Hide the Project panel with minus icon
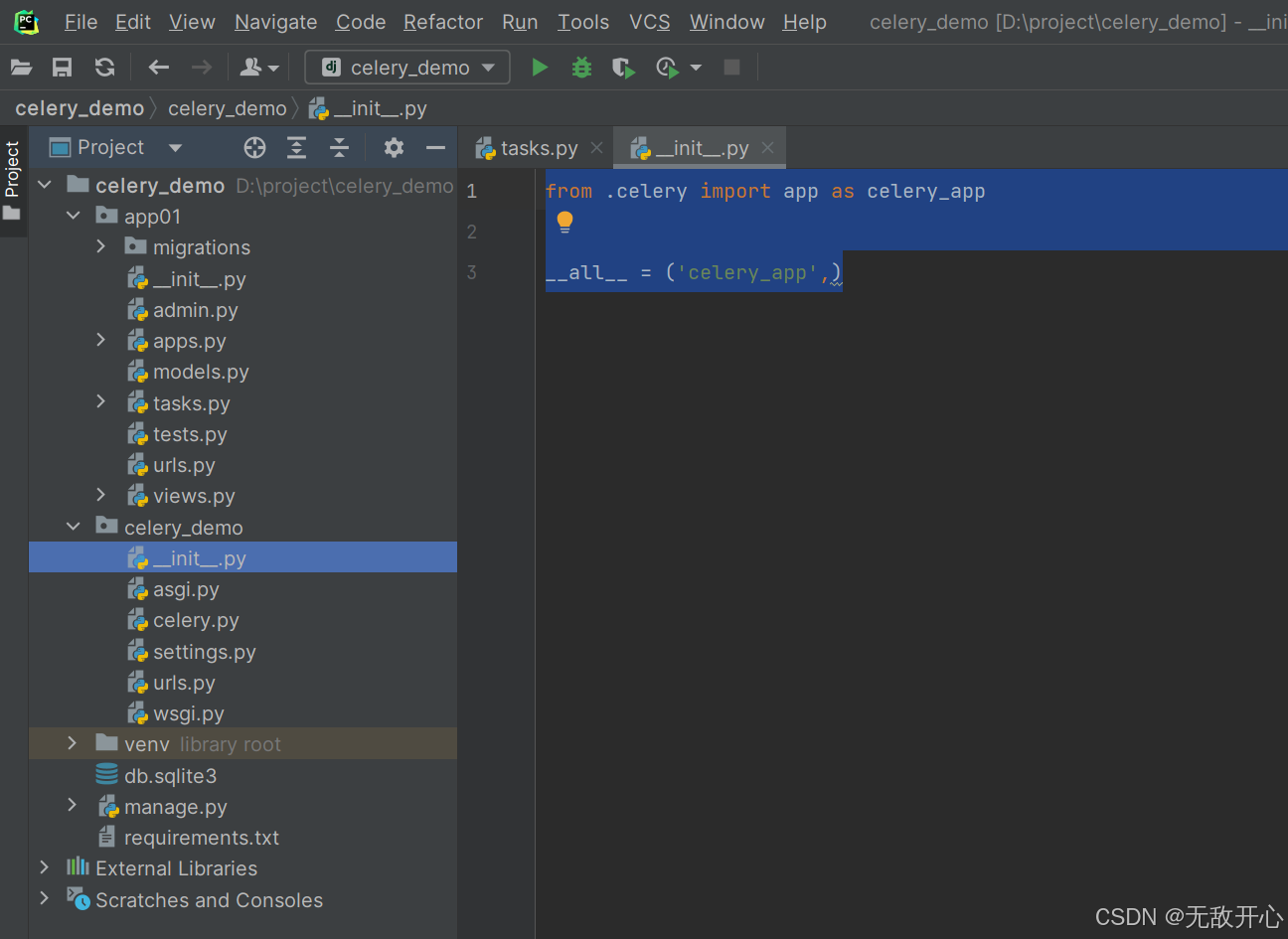Image resolution: width=1288 pixels, height=939 pixels. coord(435,148)
